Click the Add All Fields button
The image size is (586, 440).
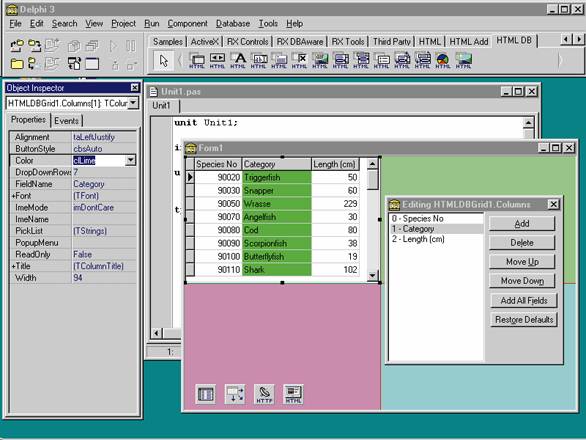(524, 301)
